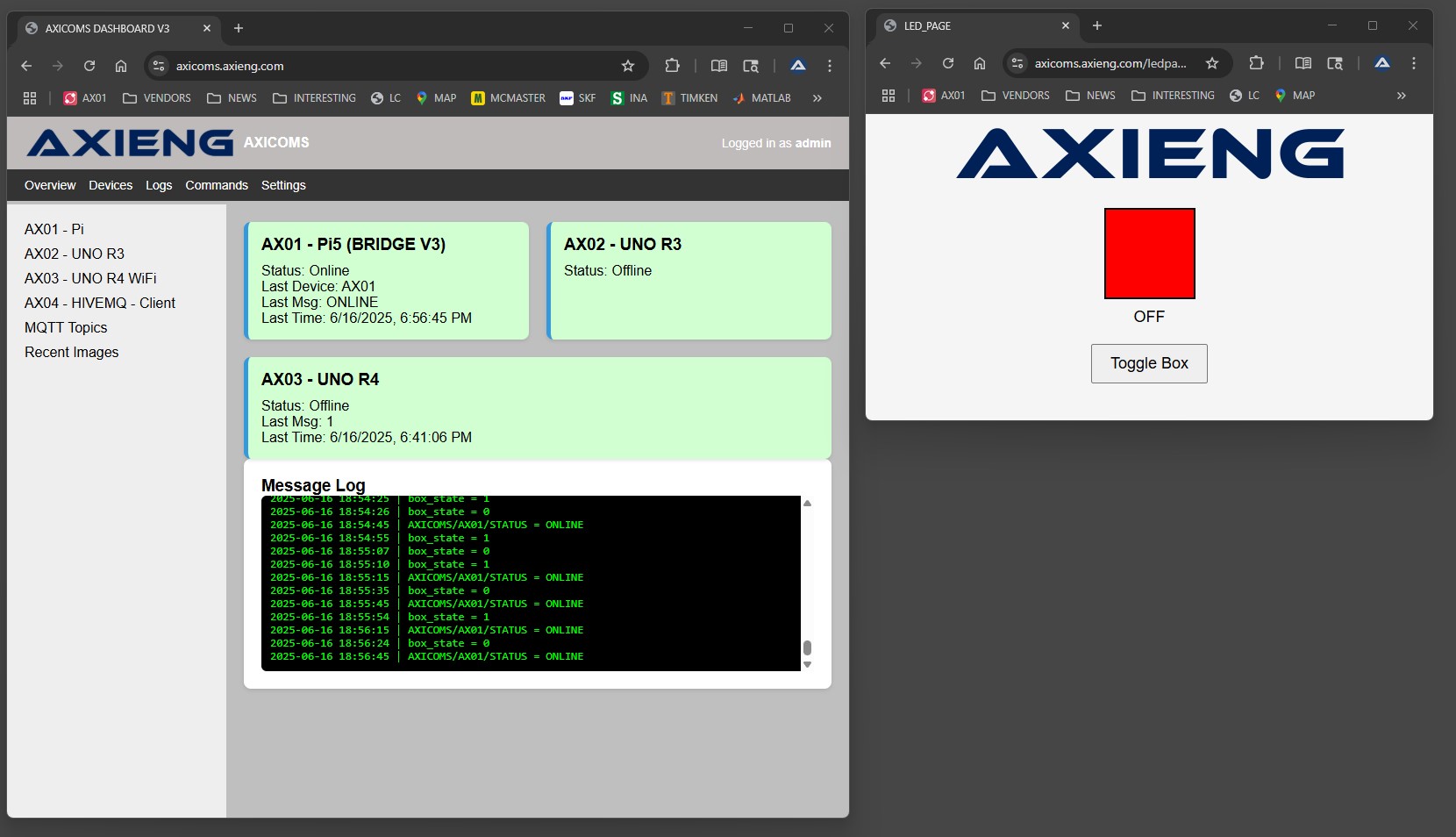Viewport: 1456px width, 837px height.
Task: Click the site permissions tune icon in address bar
Action: point(158,66)
